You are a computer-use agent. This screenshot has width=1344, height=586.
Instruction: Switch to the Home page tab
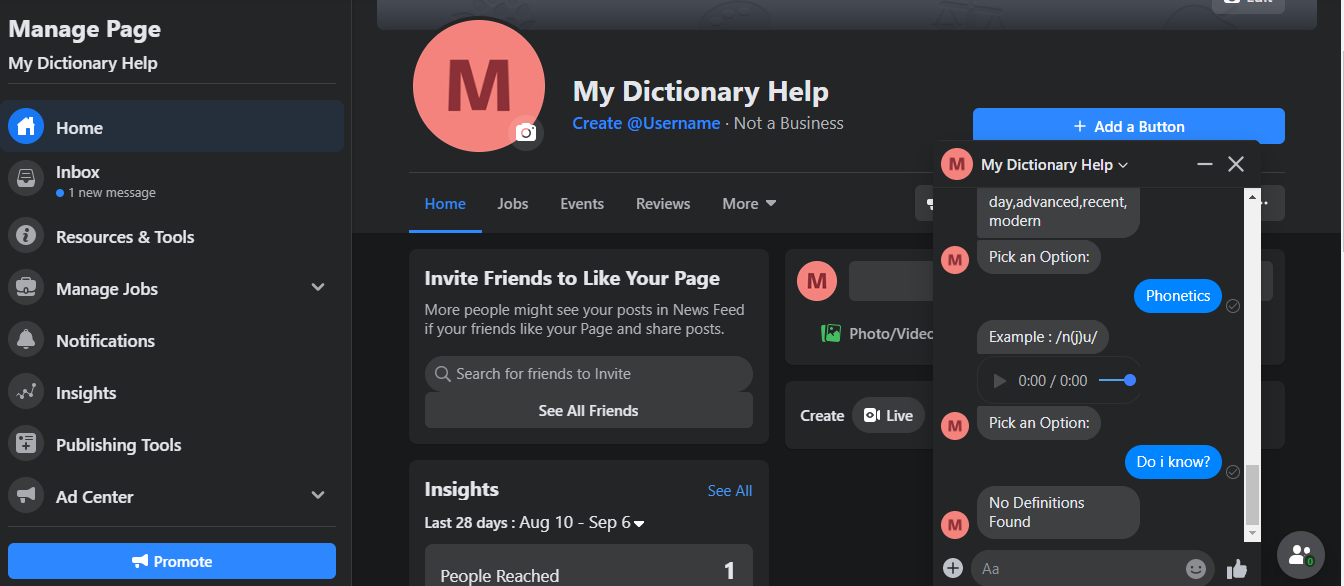tap(445, 203)
